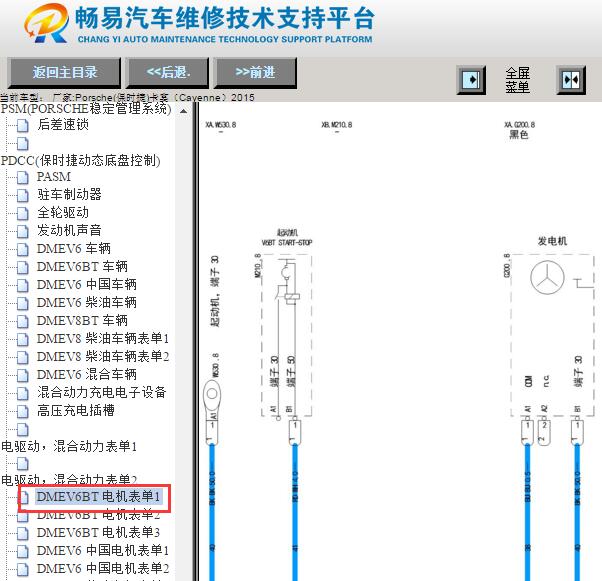
Task: Open DMEV6 混合车辆 entry
Action: coord(87,374)
